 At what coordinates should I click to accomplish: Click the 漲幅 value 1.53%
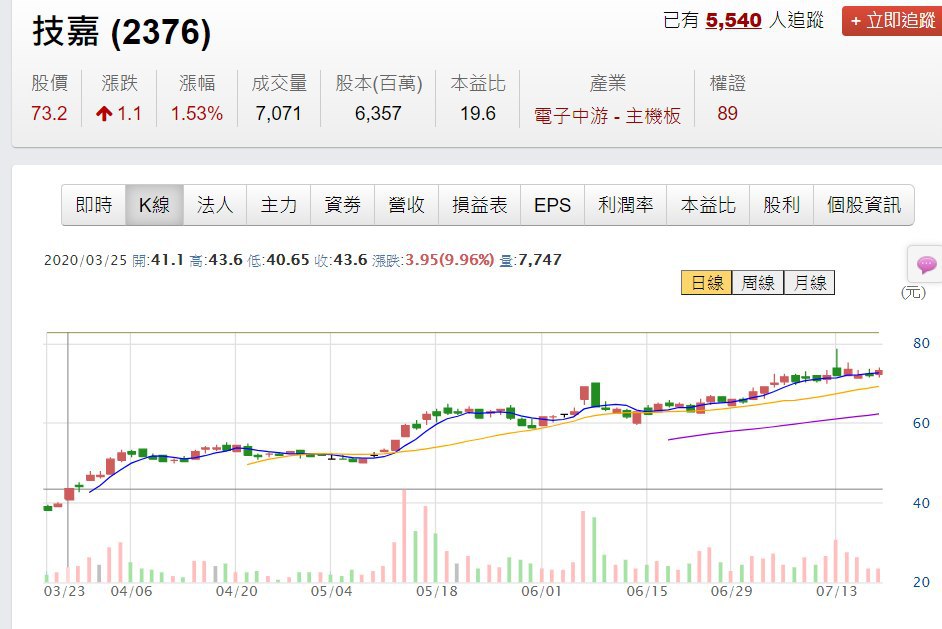click(196, 113)
